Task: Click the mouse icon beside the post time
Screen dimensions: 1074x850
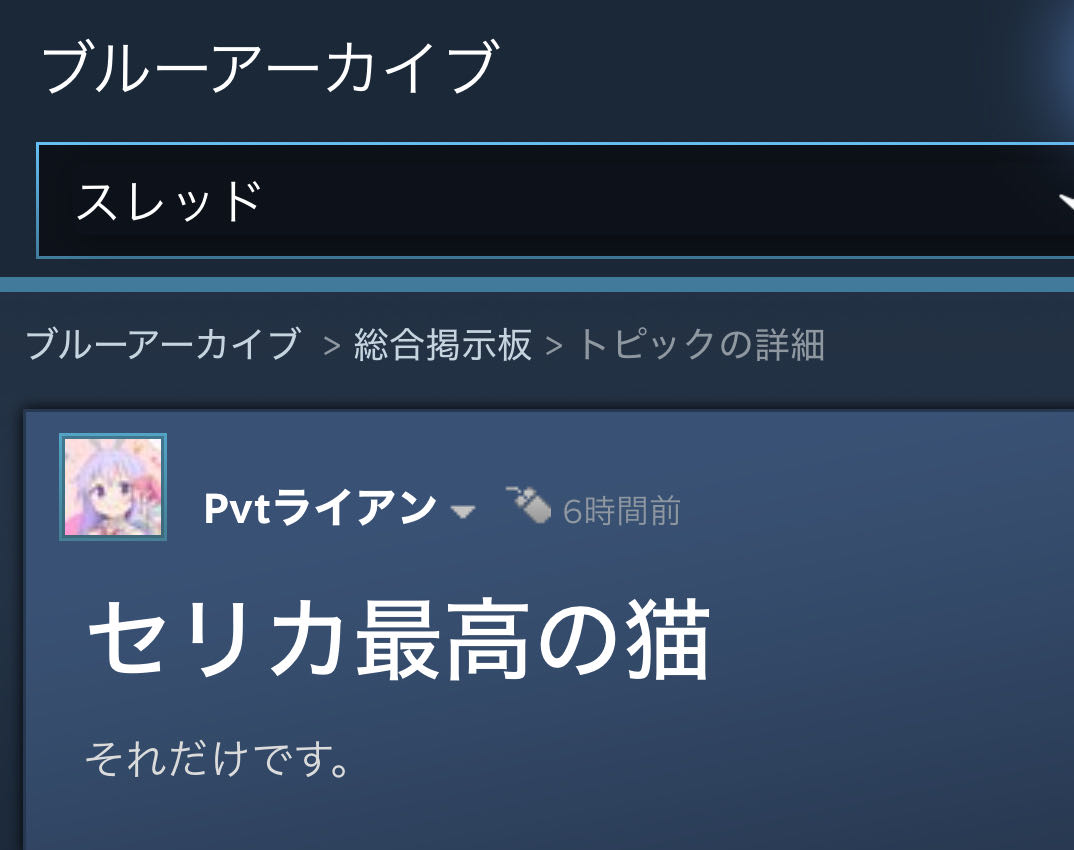Action: point(528,505)
